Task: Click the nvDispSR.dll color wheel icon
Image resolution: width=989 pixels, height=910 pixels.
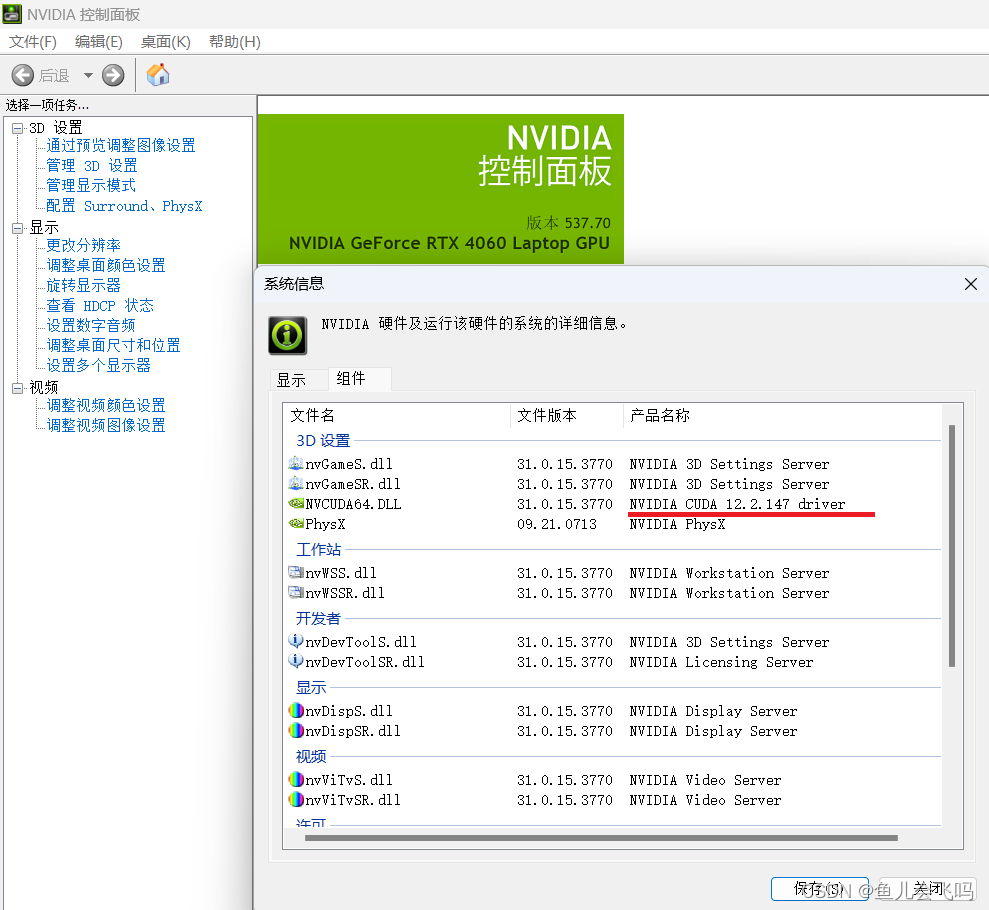Action: tap(296, 730)
